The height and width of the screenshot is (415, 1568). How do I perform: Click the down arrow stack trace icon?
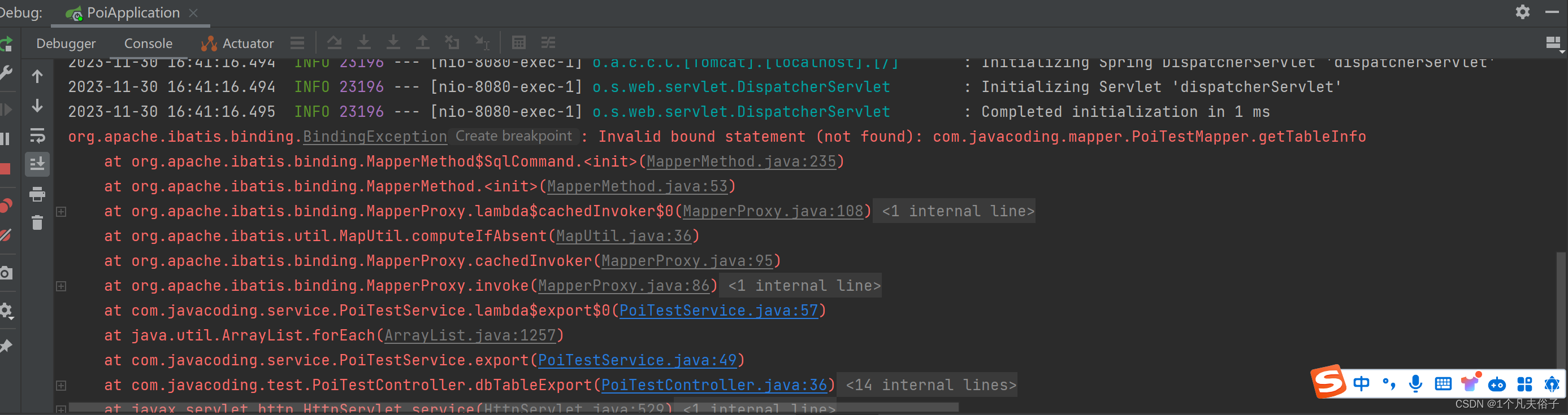point(37,106)
